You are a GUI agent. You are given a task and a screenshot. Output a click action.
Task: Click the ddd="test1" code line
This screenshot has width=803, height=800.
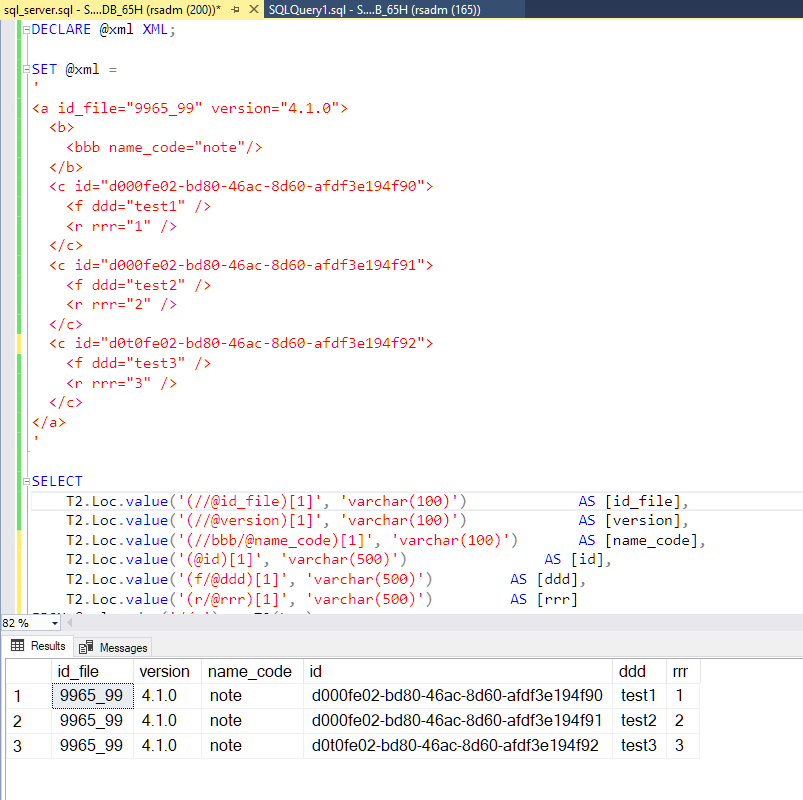[138, 207]
